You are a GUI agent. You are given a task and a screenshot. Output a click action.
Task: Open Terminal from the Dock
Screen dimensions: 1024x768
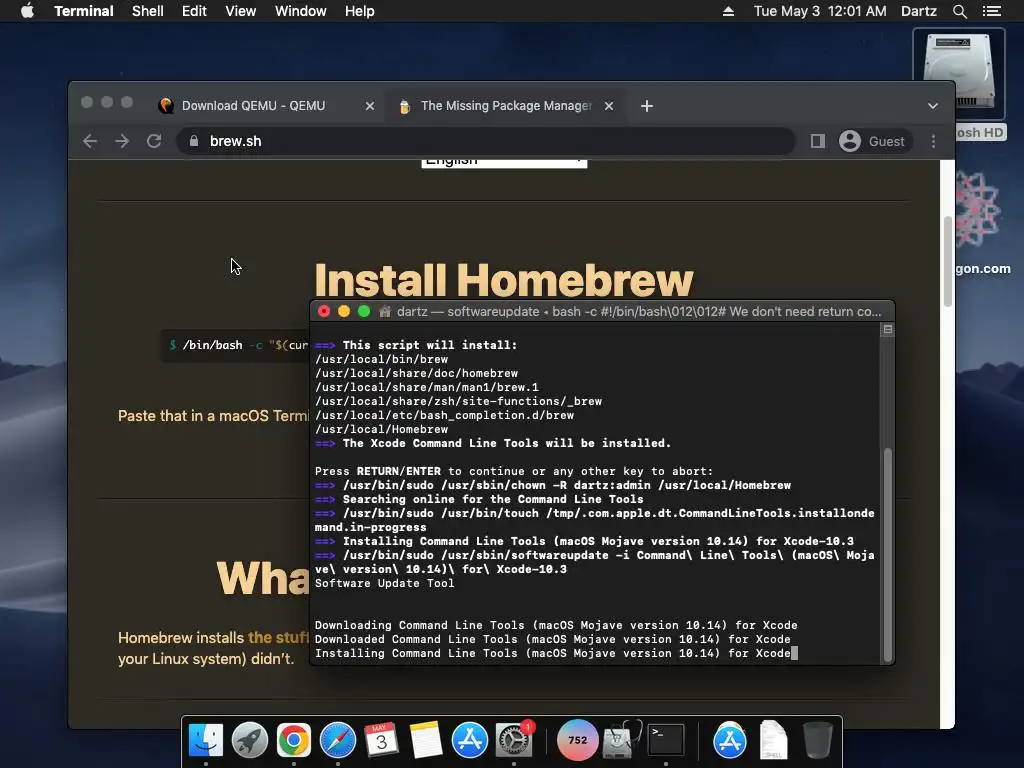pyautogui.click(x=665, y=740)
